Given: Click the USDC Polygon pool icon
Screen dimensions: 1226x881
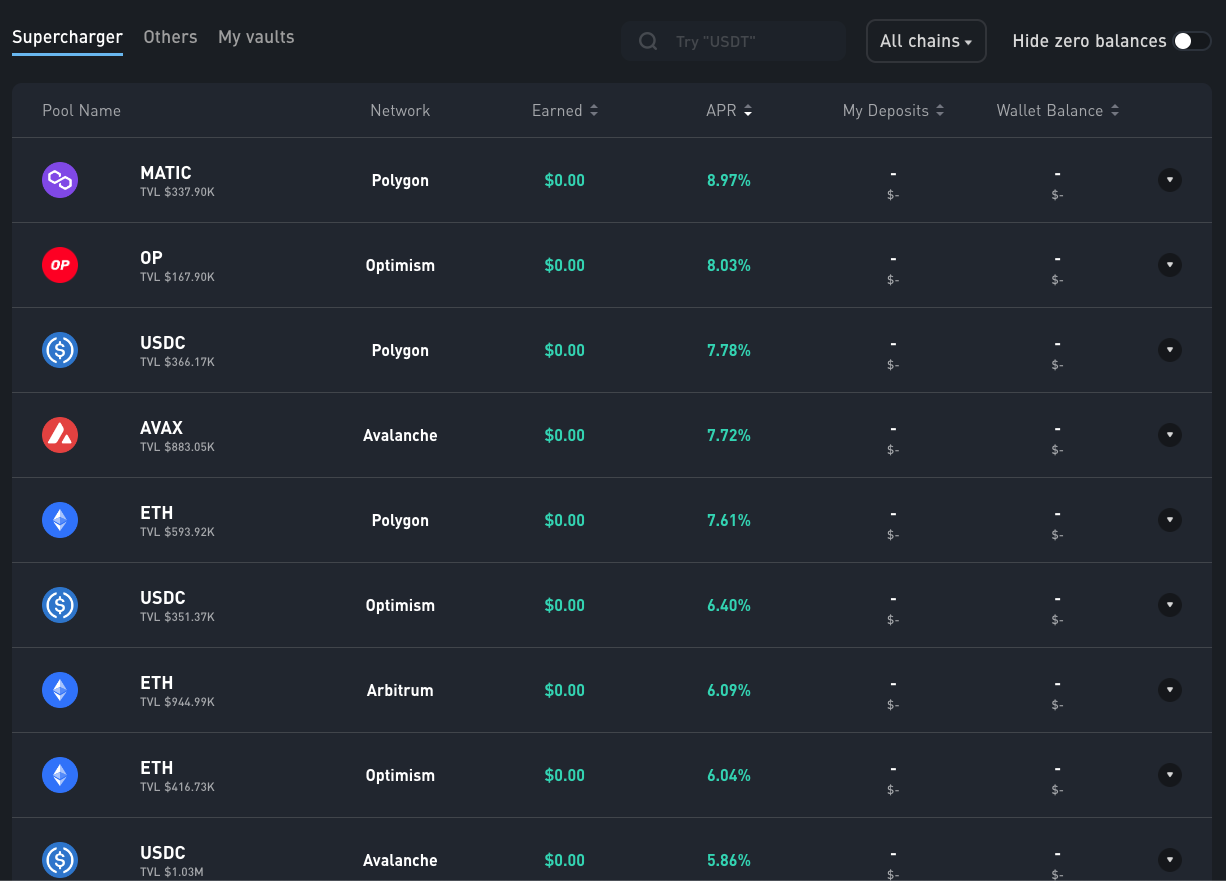Looking at the screenshot, I should 60,350.
